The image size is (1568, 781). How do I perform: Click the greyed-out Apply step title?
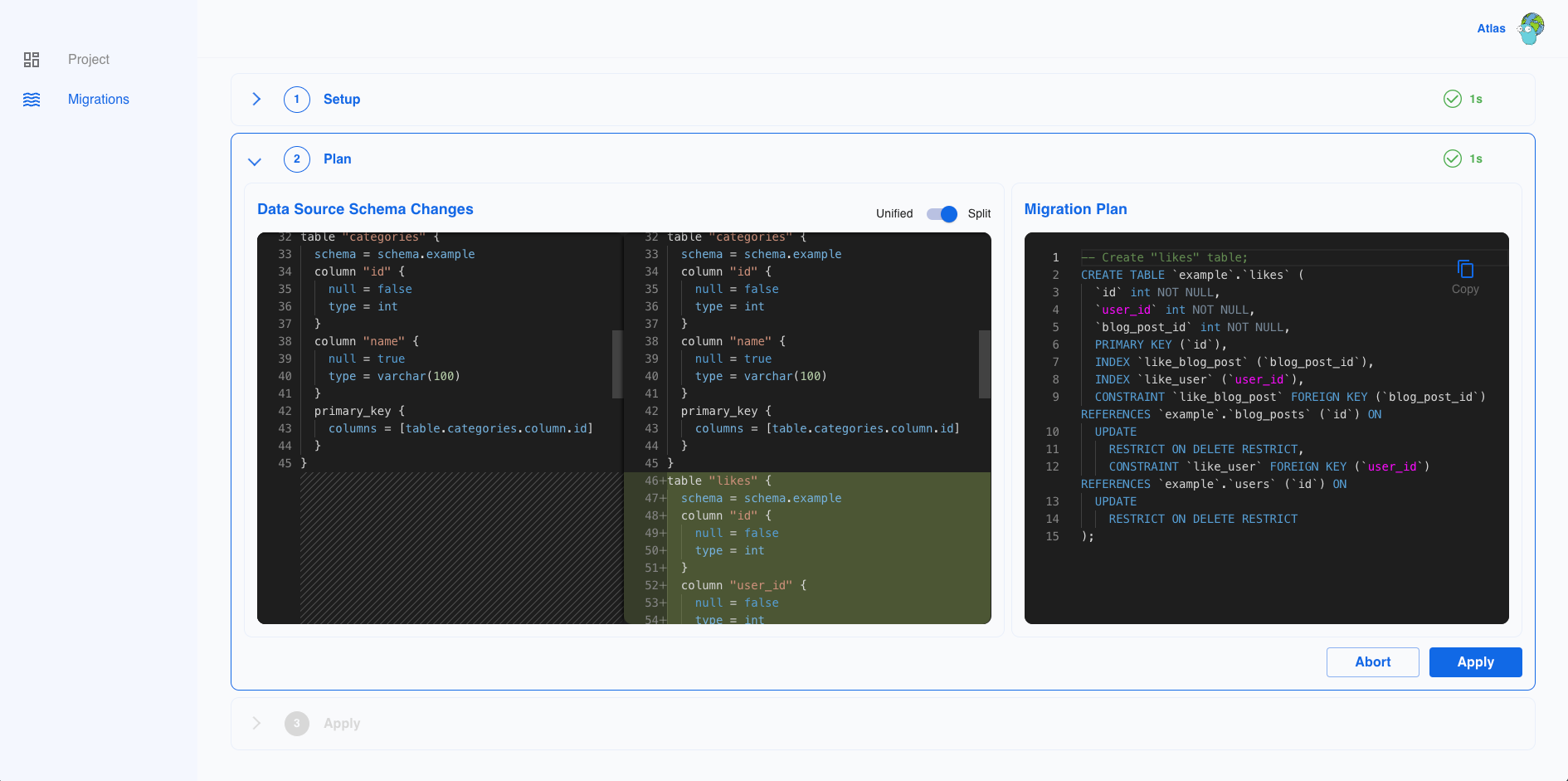(x=342, y=724)
